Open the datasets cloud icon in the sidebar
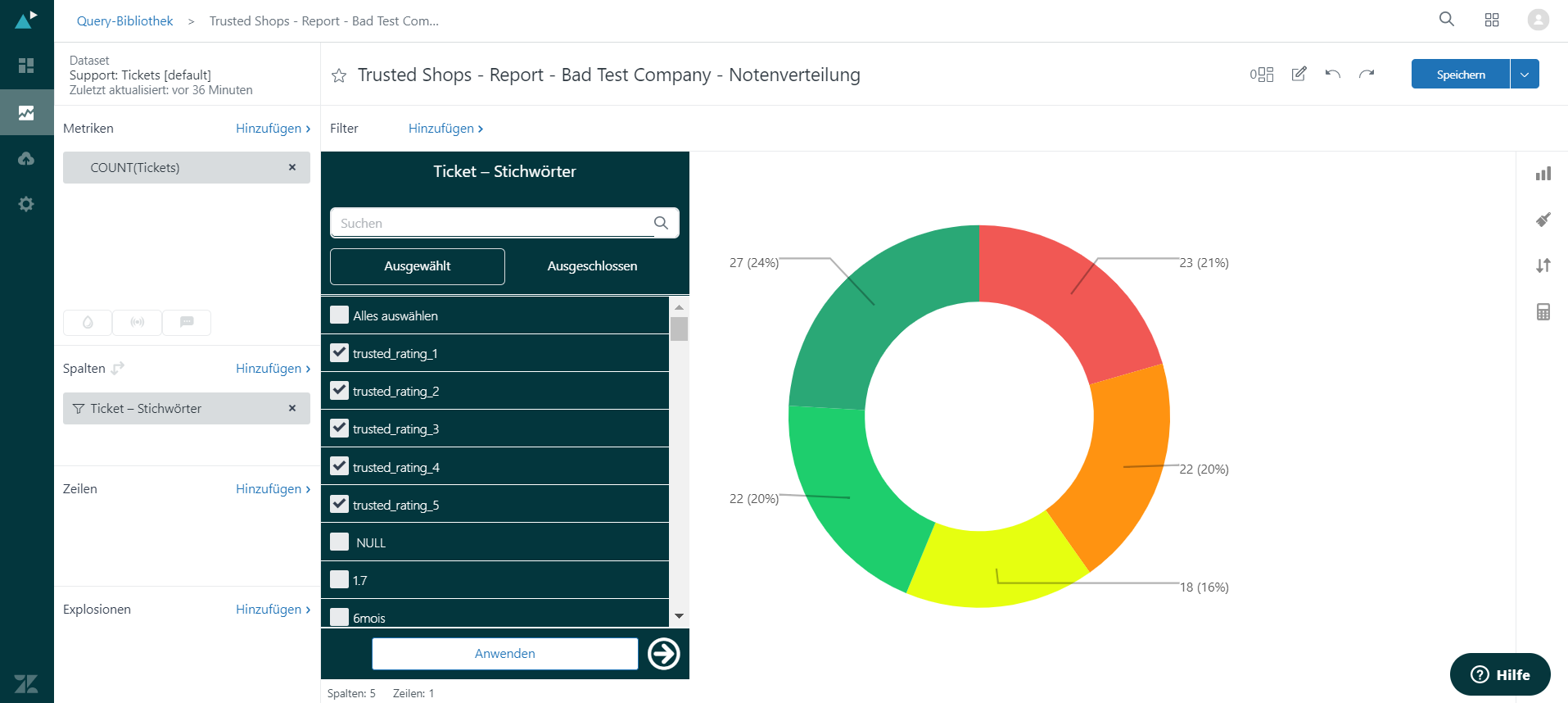Screen dimensions: 1568x703 [x=26, y=158]
